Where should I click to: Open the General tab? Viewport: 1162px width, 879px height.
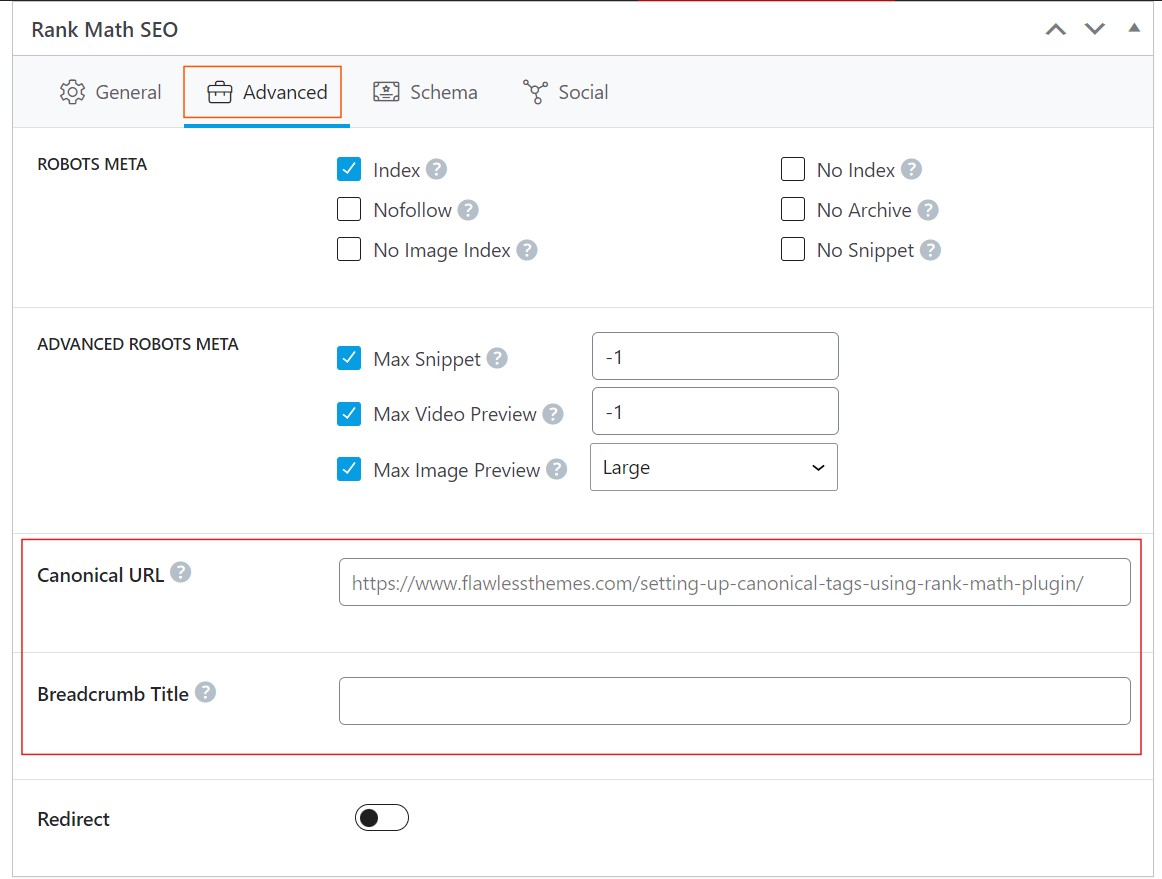109,92
